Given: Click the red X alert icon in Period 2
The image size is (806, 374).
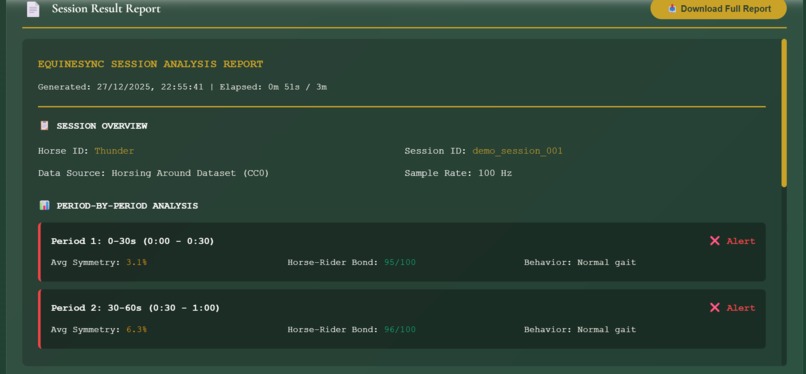Looking at the screenshot, I should coord(715,308).
